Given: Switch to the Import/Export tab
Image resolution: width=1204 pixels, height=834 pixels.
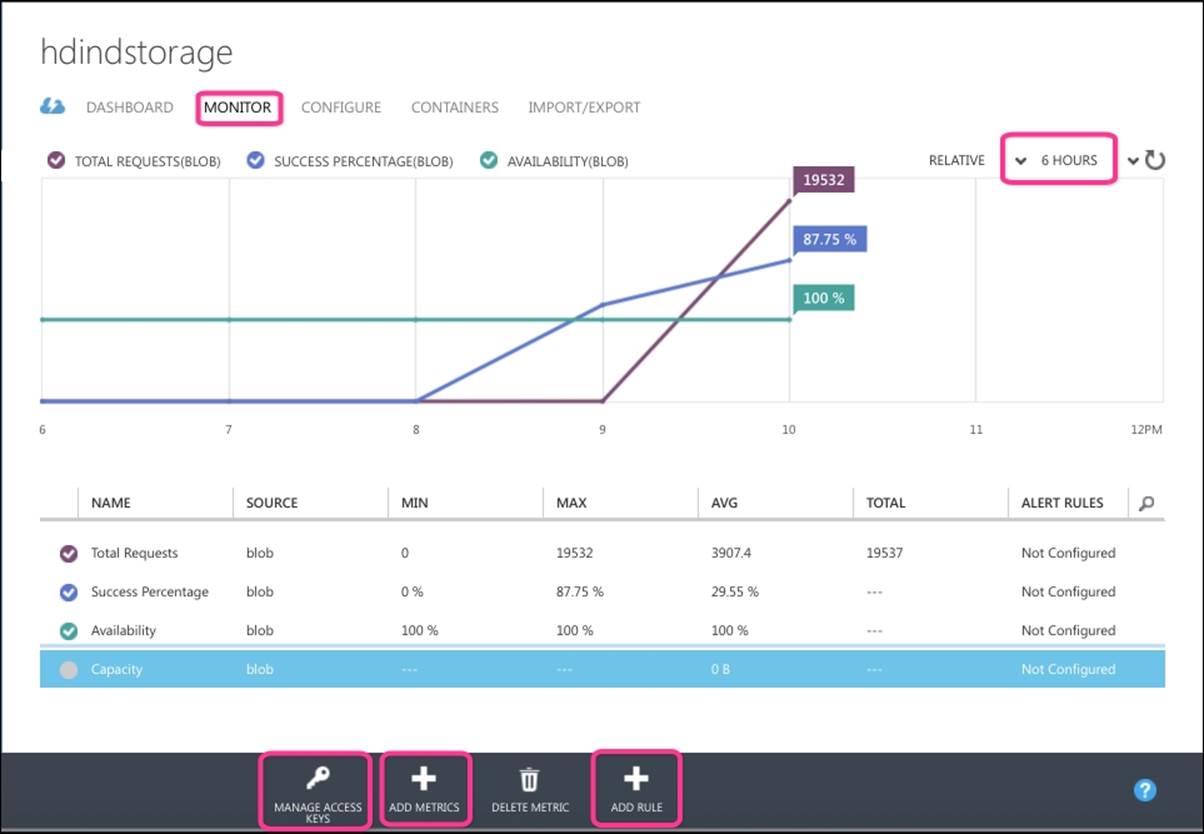Looking at the screenshot, I should (x=584, y=107).
